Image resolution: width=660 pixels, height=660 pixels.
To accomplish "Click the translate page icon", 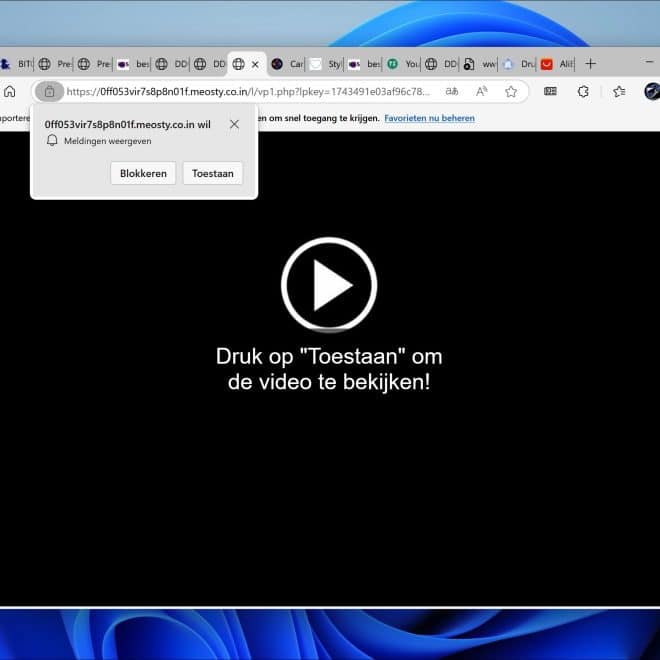I will click(452, 91).
